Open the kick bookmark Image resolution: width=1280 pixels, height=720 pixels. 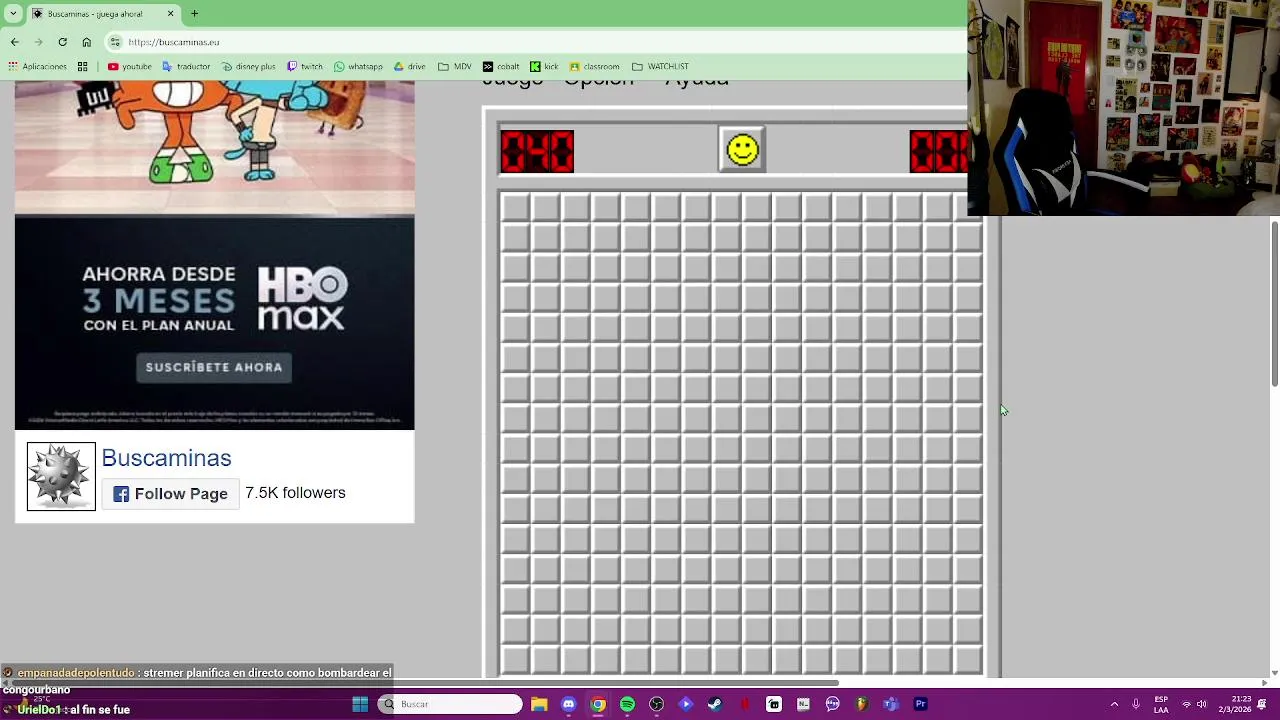pyautogui.click(x=544, y=67)
